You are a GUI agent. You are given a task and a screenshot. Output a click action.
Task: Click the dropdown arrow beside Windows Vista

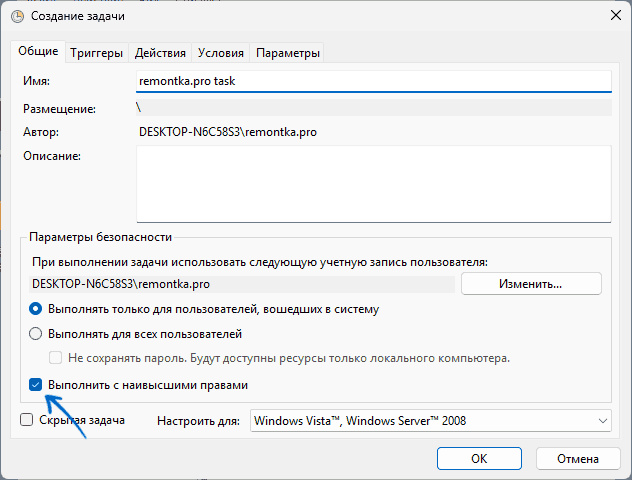coord(600,421)
